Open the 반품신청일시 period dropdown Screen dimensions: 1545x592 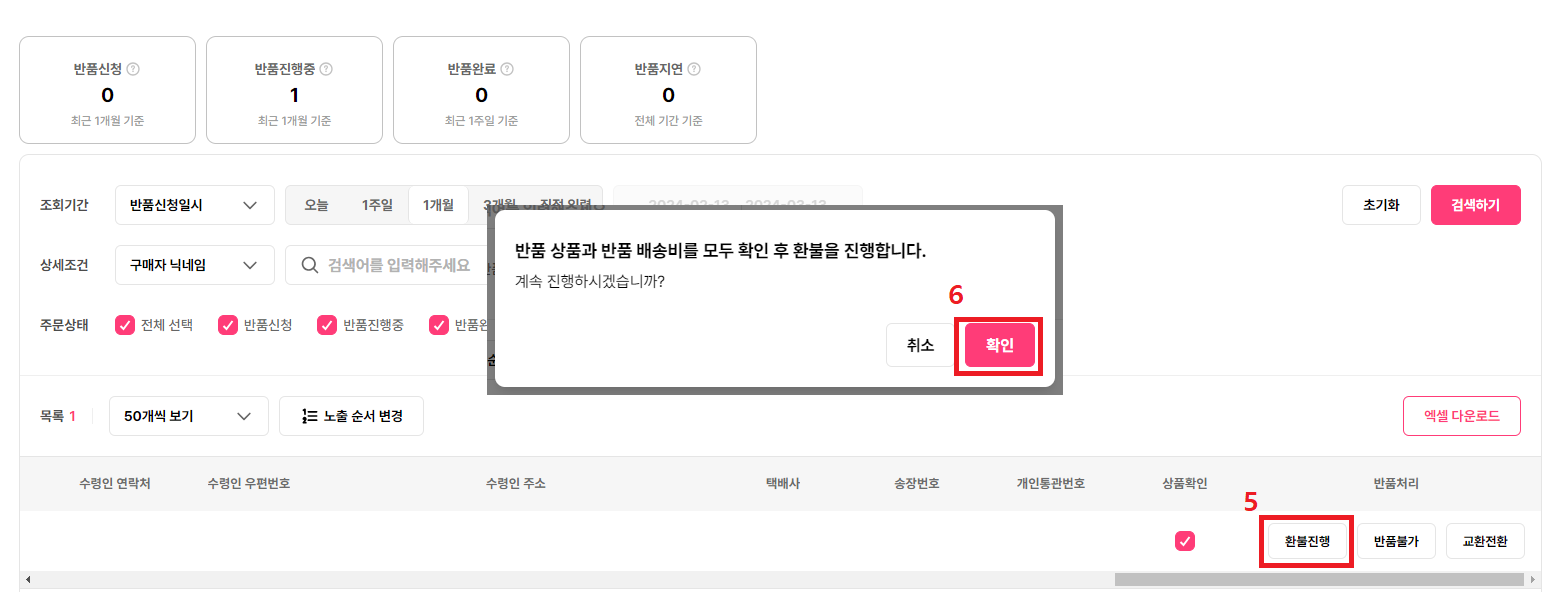[195, 205]
